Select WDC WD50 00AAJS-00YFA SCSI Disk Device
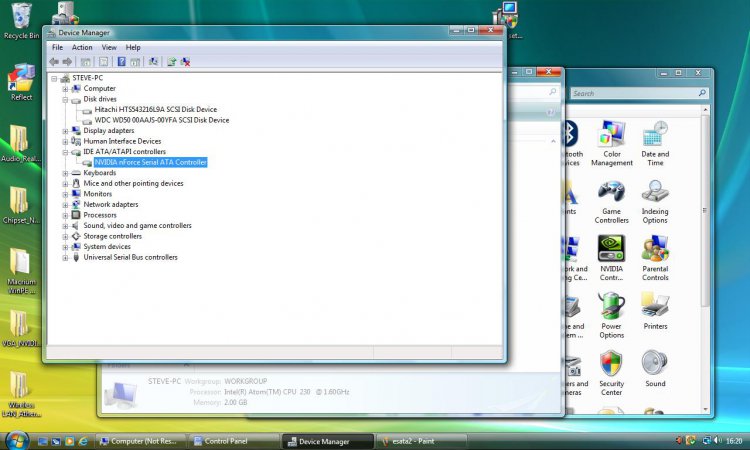The height and width of the screenshot is (450, 750). tap(162, 120)
